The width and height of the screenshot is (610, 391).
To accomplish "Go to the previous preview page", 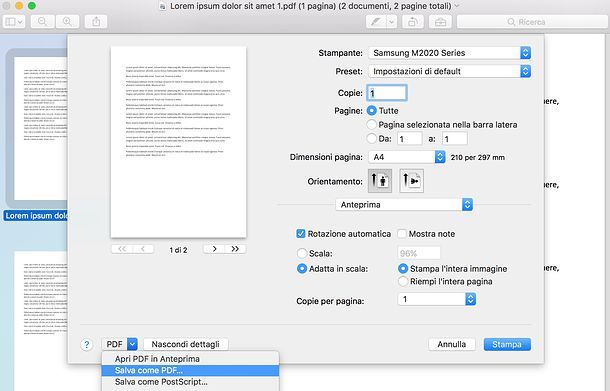I will [x=143, y=249].
